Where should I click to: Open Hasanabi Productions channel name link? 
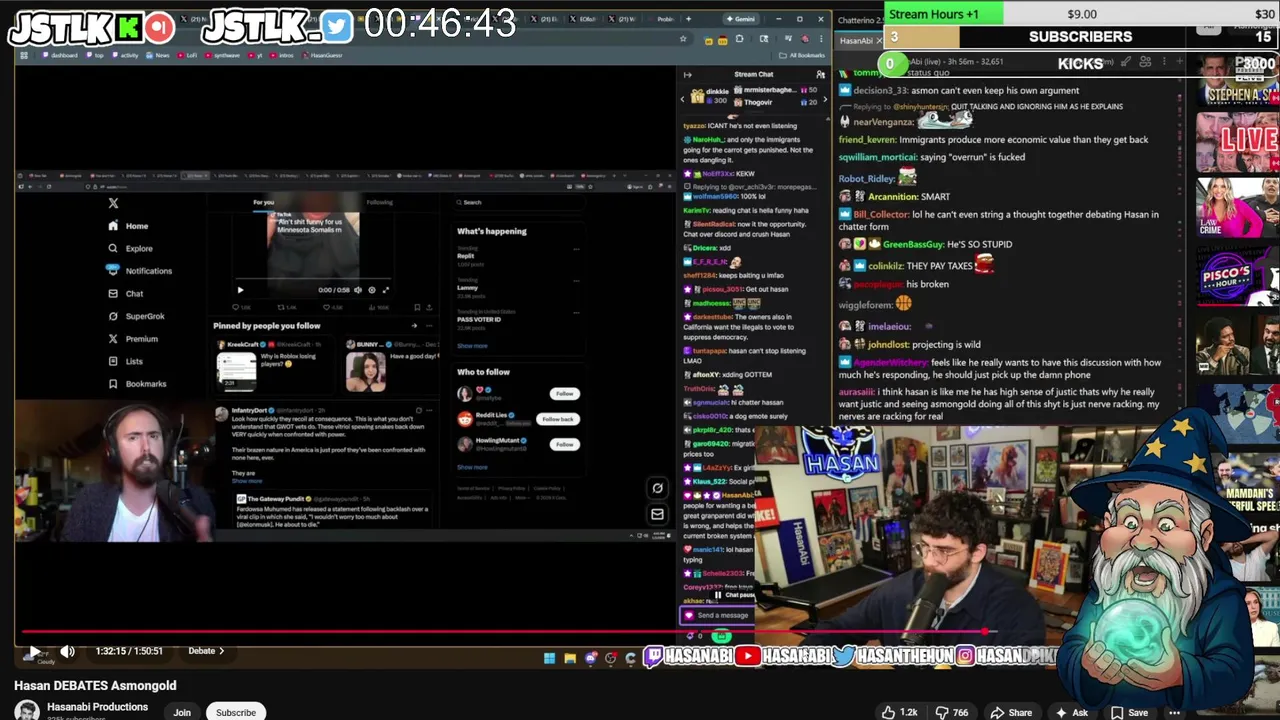(97, 707)
